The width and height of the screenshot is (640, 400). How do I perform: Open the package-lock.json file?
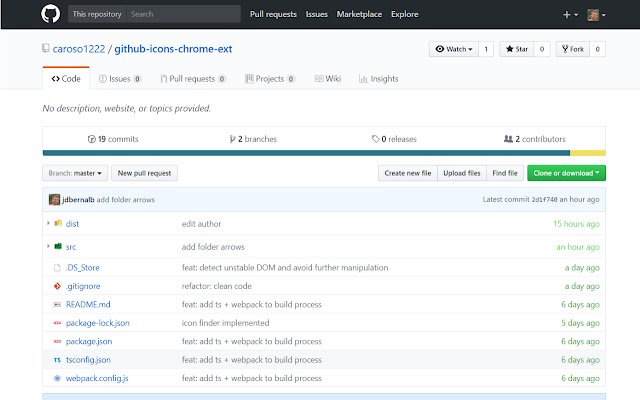point(98,323)
